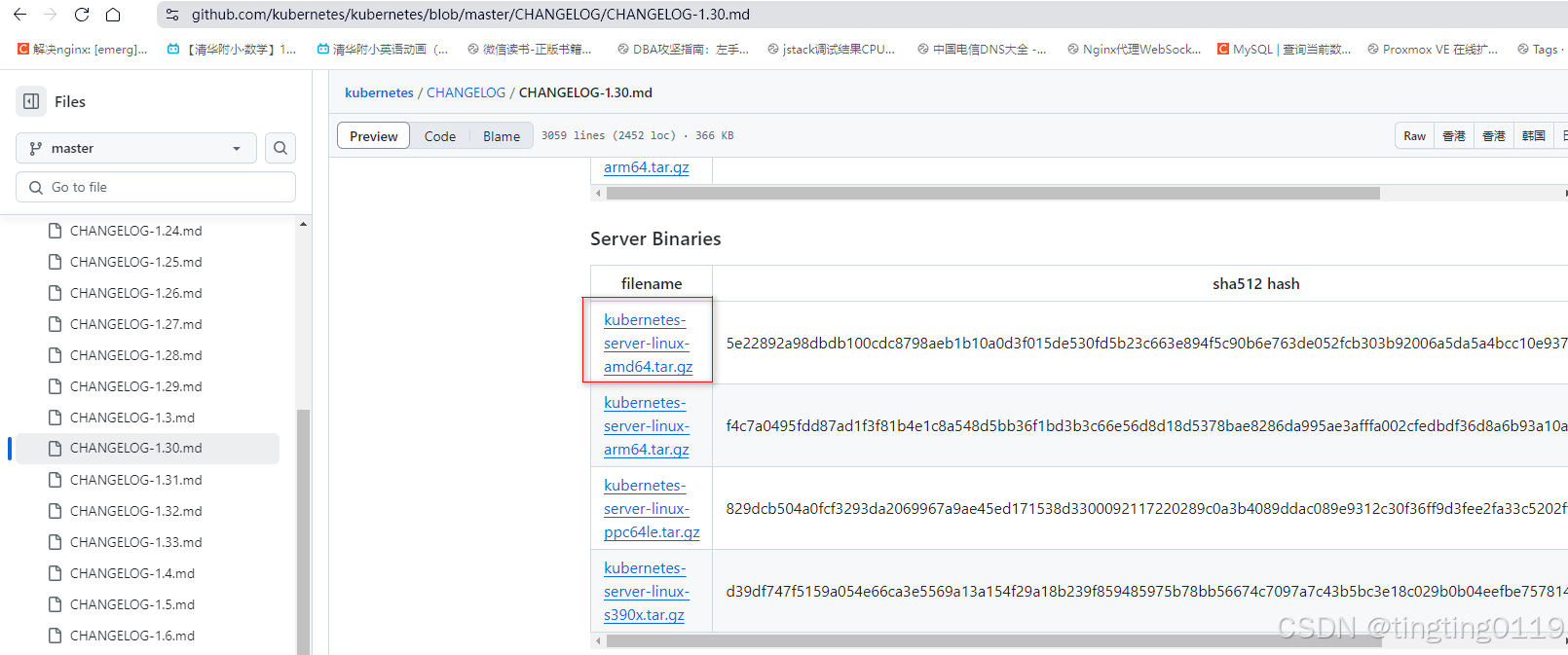This screenshot has height=655, width=1568.
Task: Click the address bar URL
Action: pyautogui.click(x=470, y=15)
